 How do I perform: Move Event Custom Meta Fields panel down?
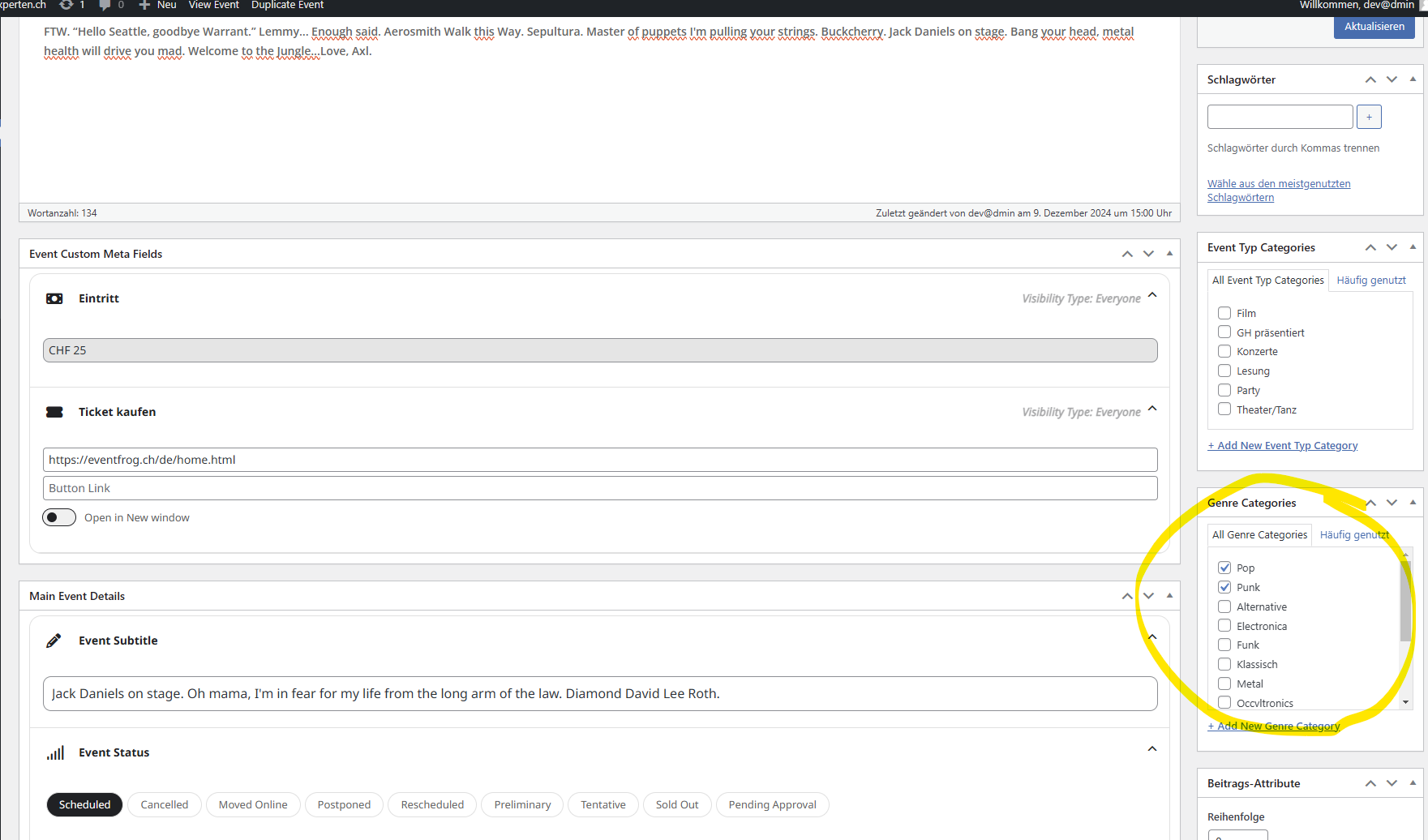click(1148, 254)
